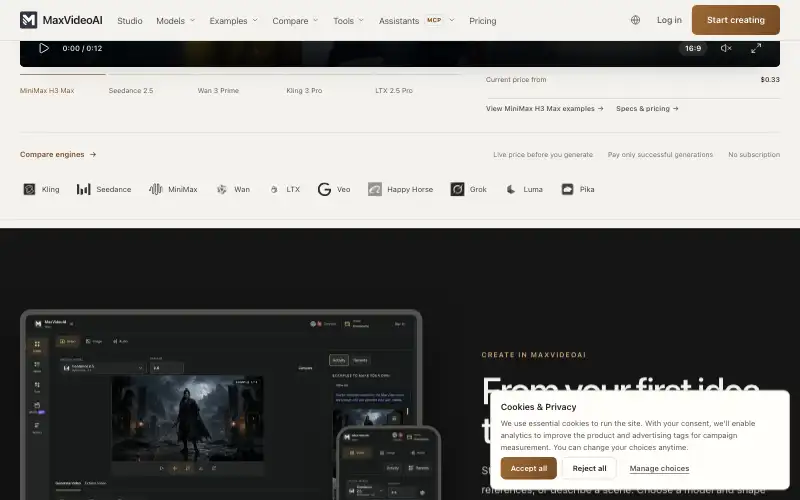Click the 'Cookies & Privacy' title
Screen dimensions: 800x500
click(x=538, y=407)
